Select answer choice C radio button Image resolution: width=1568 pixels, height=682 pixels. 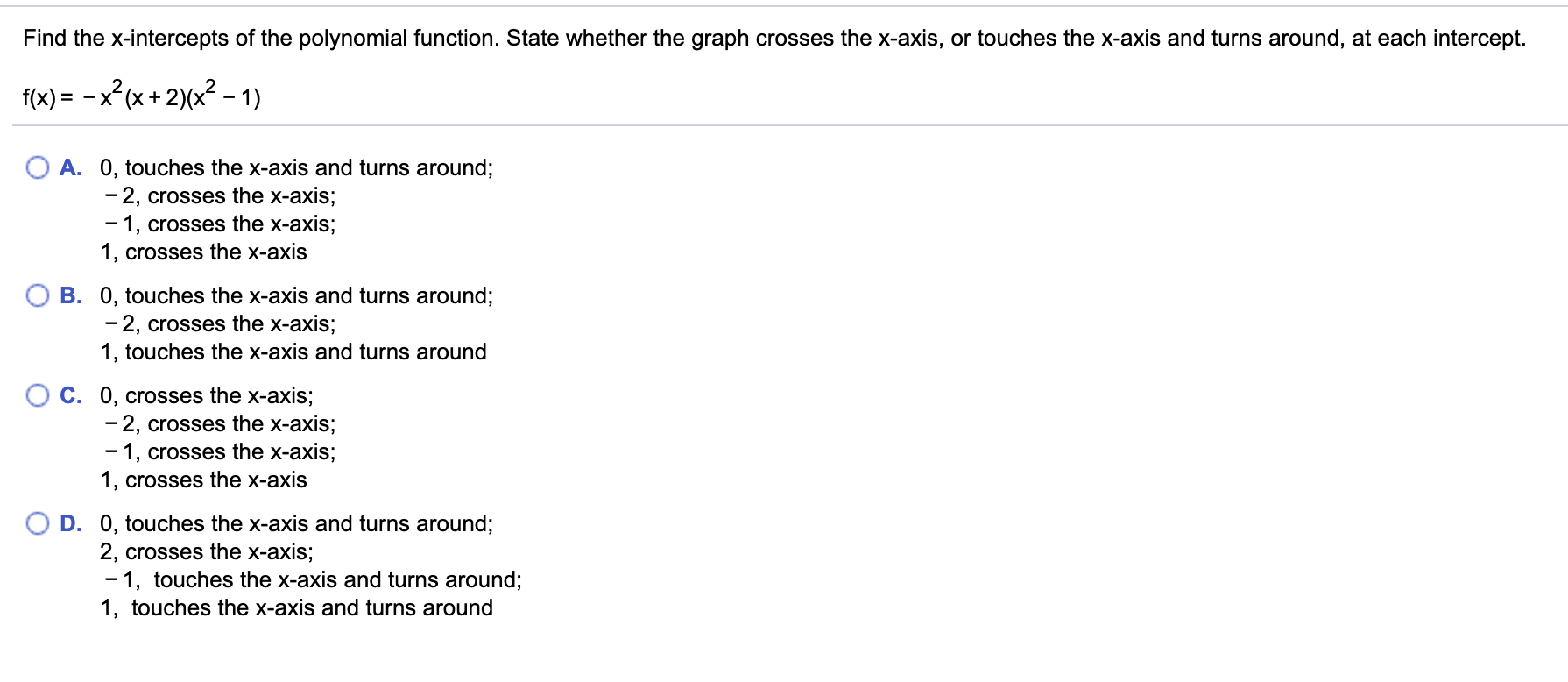[37, 395]
